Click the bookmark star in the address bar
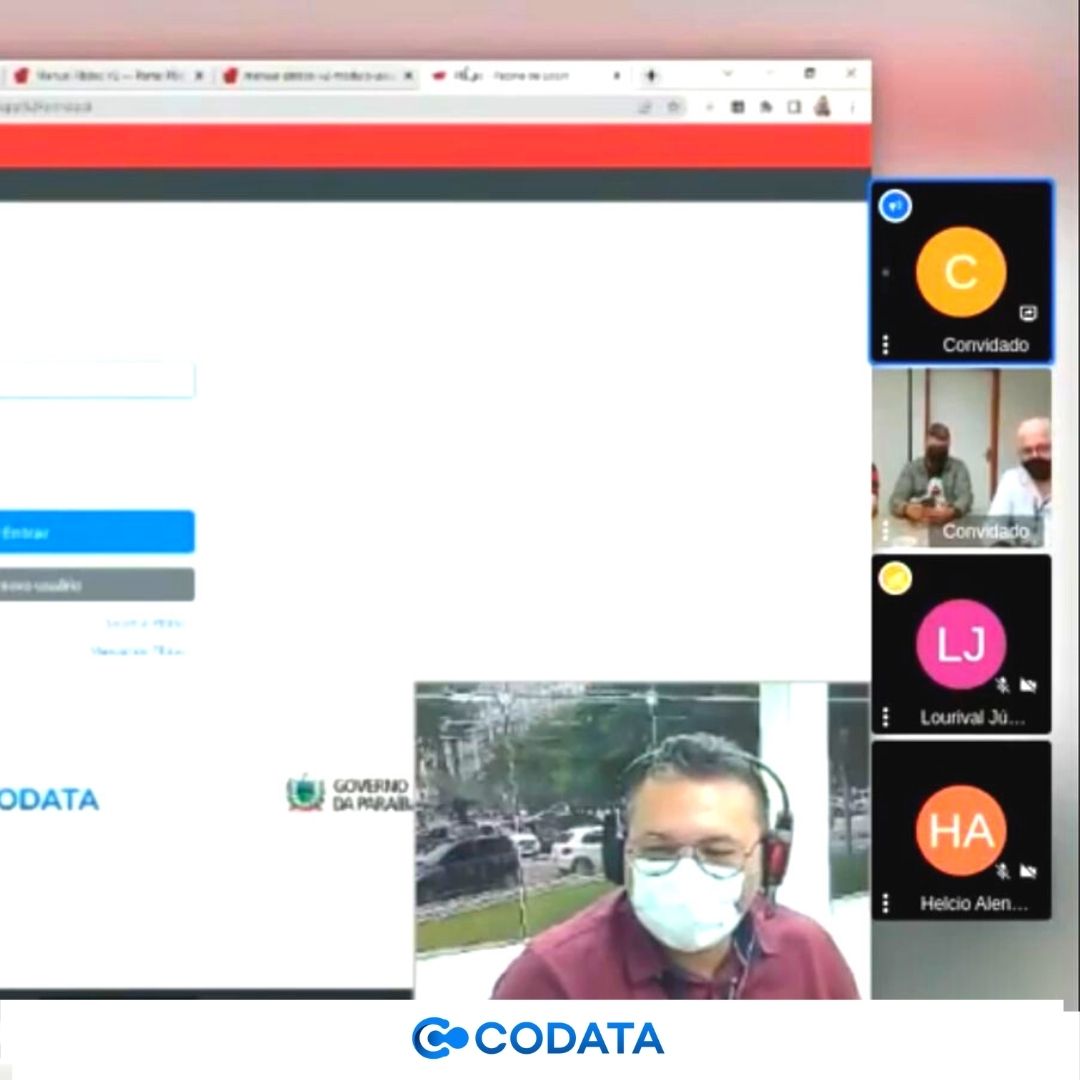Viewport: 1080px width, 1080px height. click(674, 106)
